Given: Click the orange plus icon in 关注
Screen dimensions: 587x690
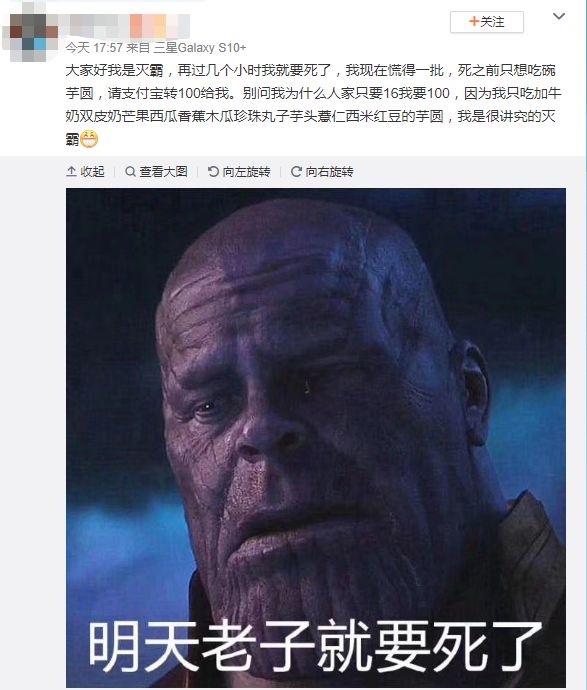Looking at the screenshot, I should click(x=474, y=21).
